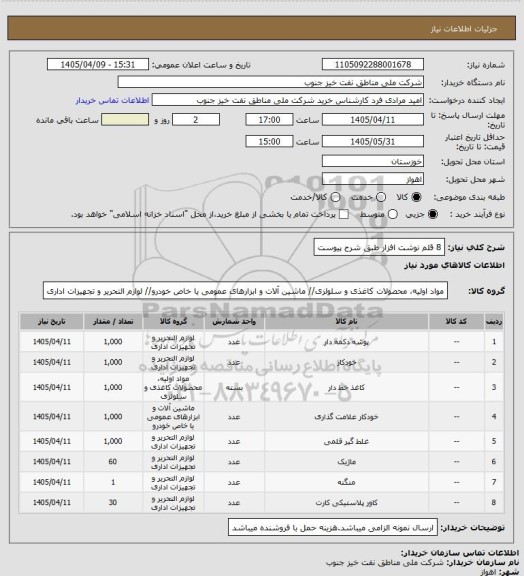This screenshot has height=576, width=524.
Task: Click the ماشین آلات و ابزارهای عمومی group cell
Action: coord(173,417)
